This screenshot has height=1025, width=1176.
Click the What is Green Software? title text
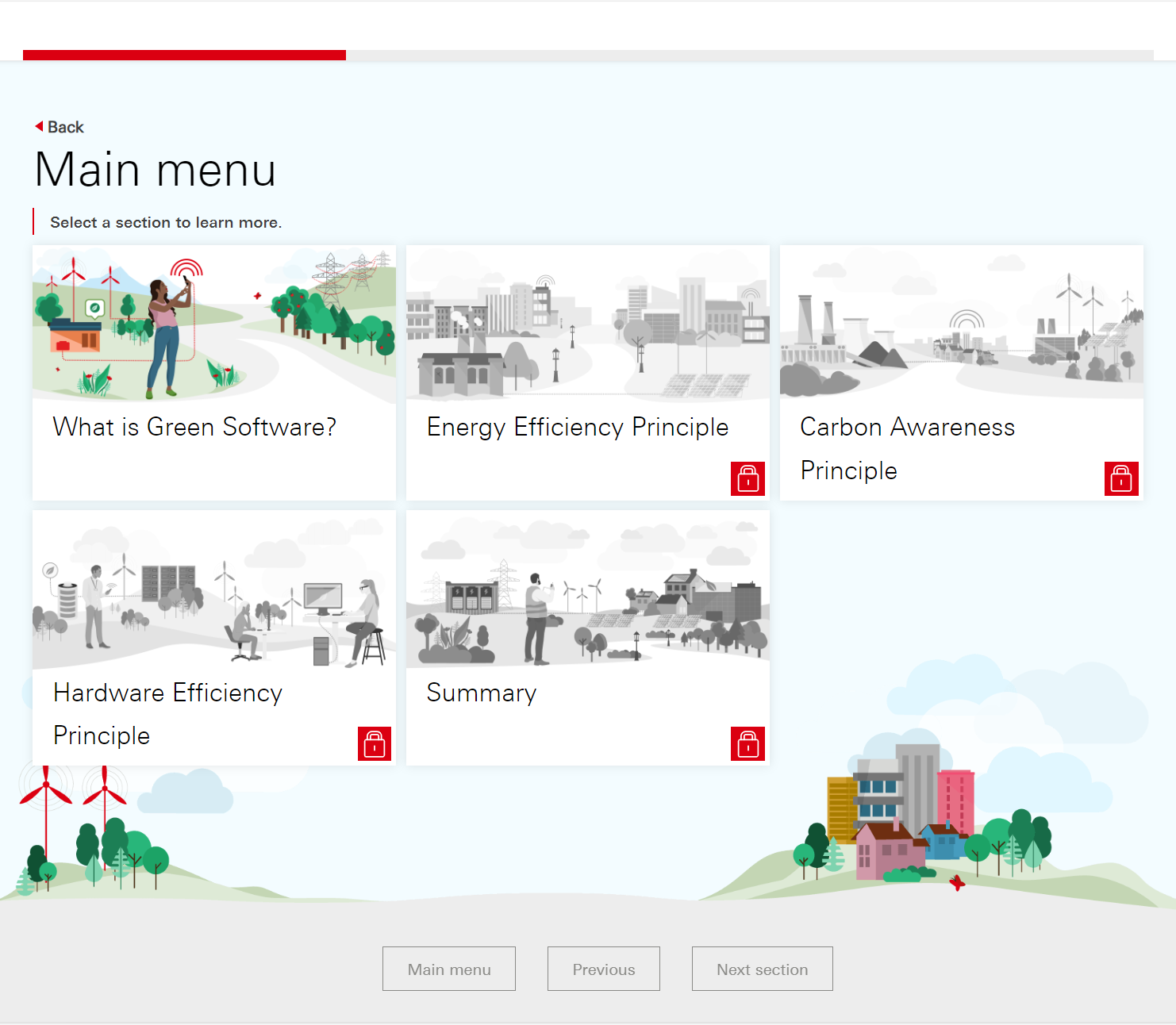[x=194, y=427]
